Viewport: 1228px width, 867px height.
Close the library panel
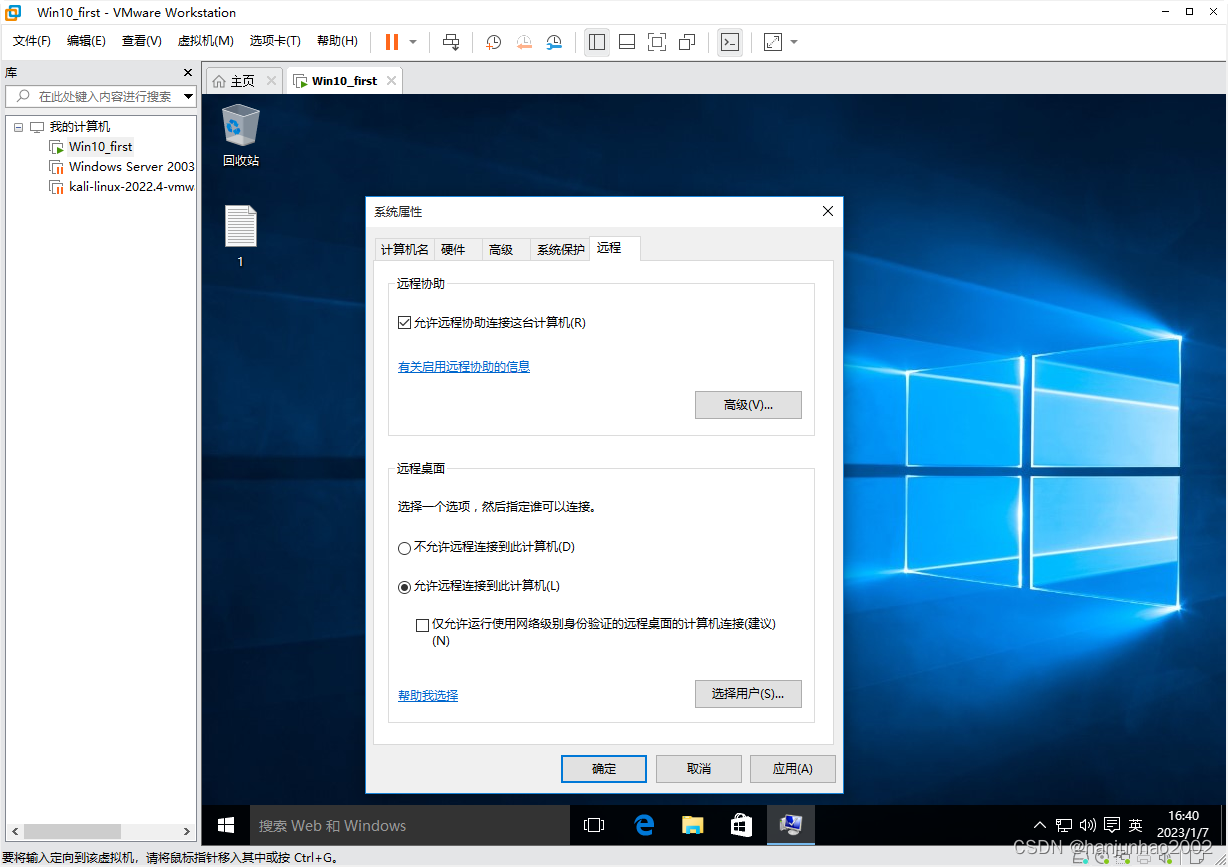click(187, 73)
